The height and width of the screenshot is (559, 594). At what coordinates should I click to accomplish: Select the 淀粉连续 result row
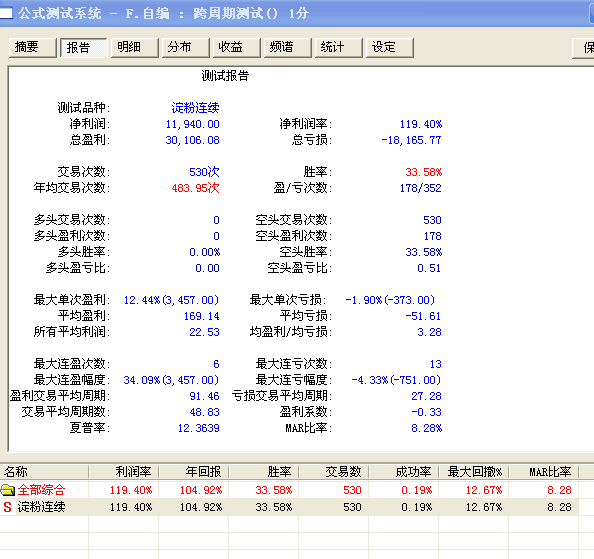click(x=289, y=507)
